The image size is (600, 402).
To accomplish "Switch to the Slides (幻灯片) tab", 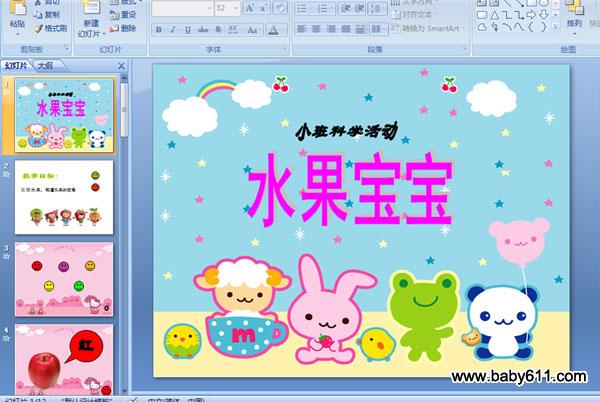I will click(x=16, y=65).
